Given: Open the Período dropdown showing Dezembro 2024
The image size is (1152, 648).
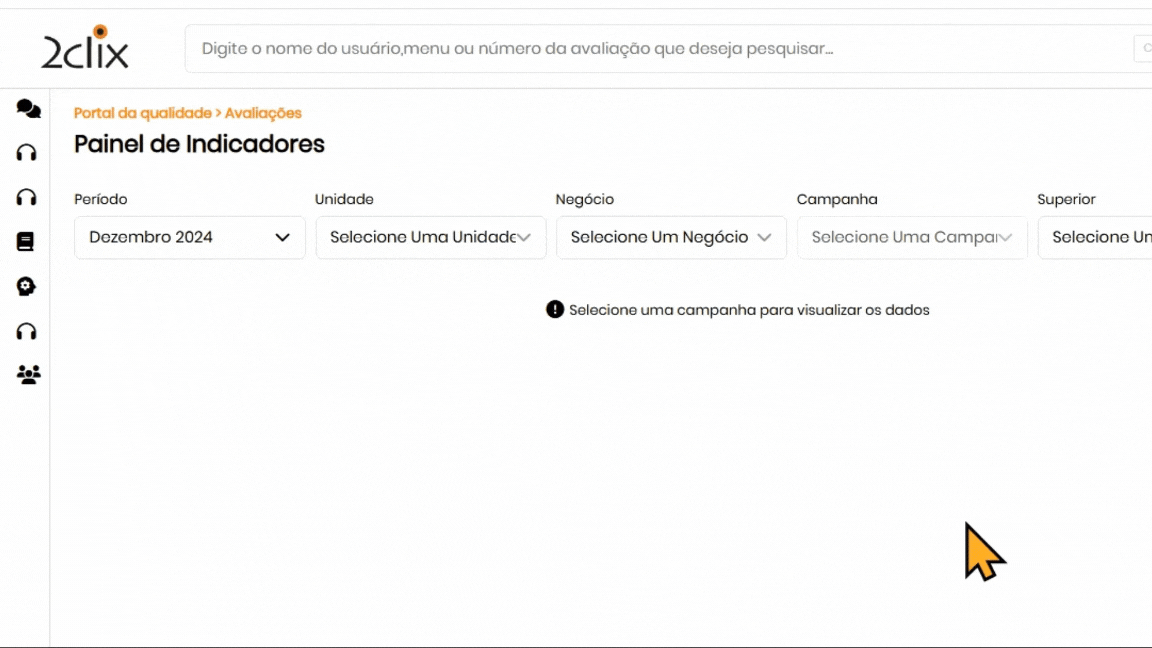Looking at the screenshot, I should [x=189, y=238].
